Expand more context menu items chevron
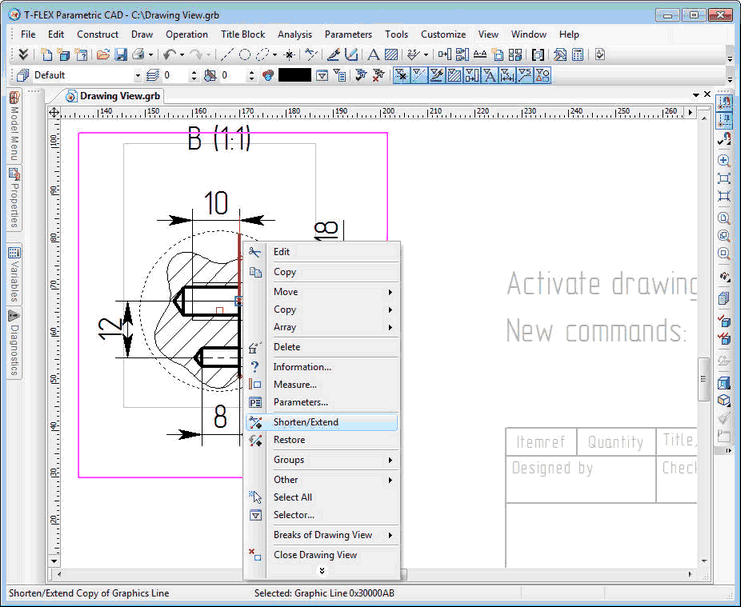 (x=321, y=571)
